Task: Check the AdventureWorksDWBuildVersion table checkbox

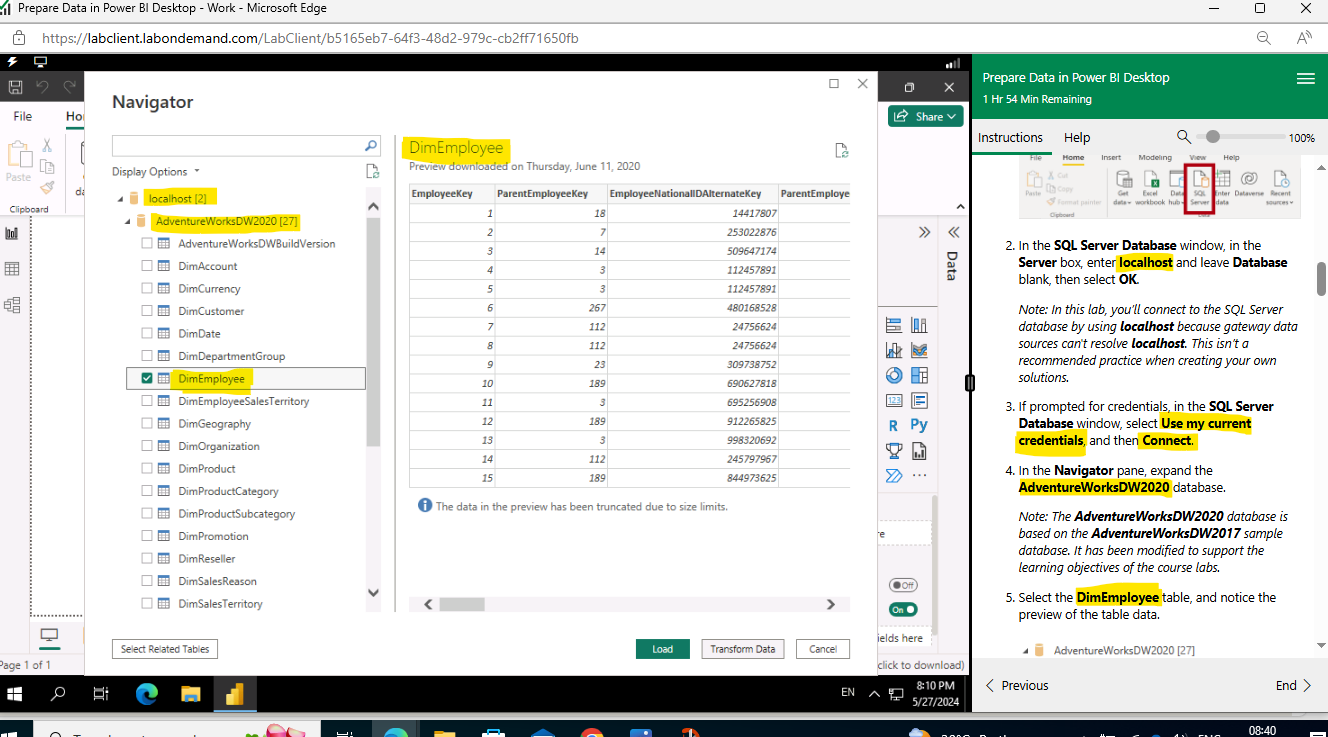Action: pos(147,243)
